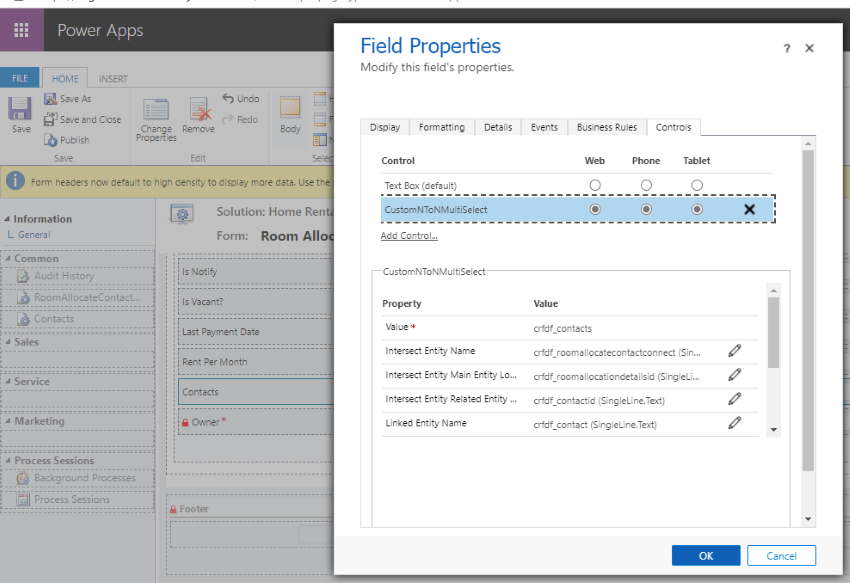This screenshot has width=850, height=583.
Task: Click the Add Control link
Action: tap(409, 236)
